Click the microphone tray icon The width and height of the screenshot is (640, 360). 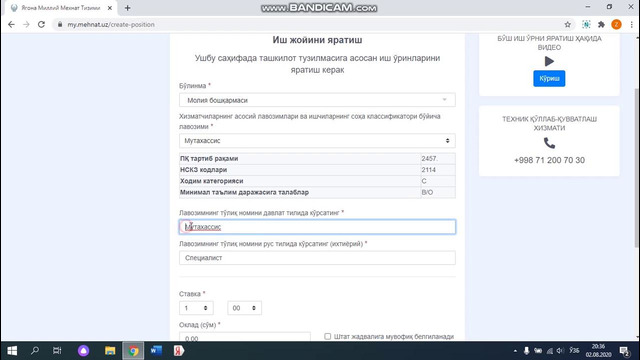click(527, 351)
